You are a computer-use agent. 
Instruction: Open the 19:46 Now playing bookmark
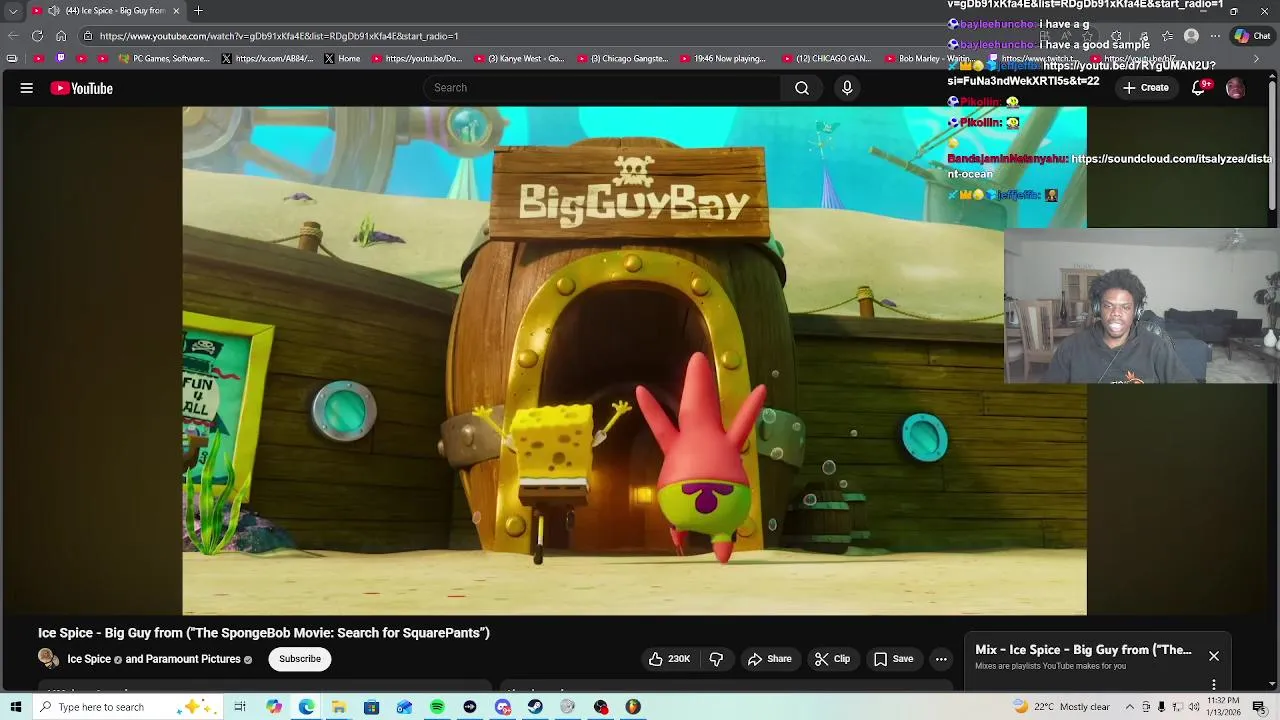pyautogui.click(x=723, y=59)
